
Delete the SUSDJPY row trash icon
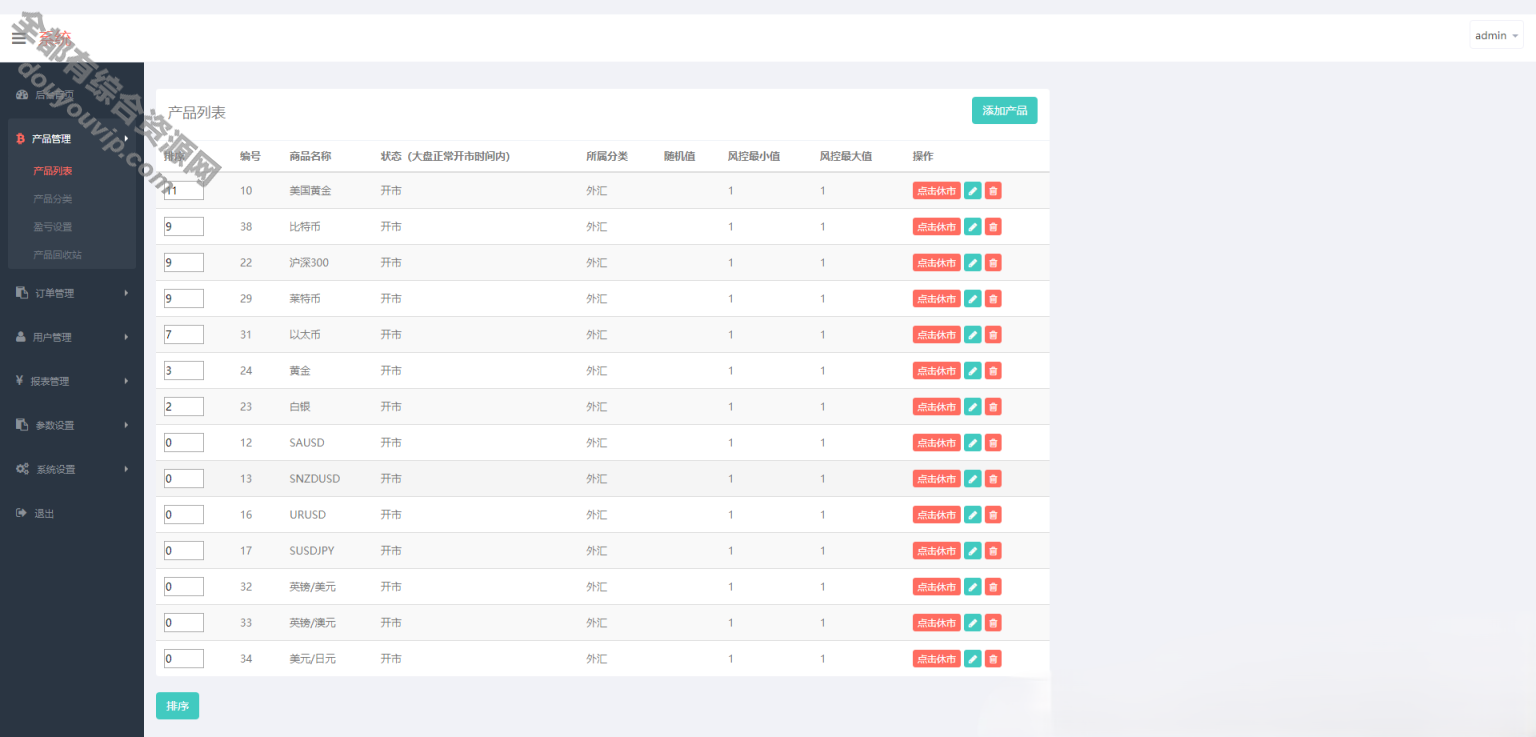(x=992, y=551)
